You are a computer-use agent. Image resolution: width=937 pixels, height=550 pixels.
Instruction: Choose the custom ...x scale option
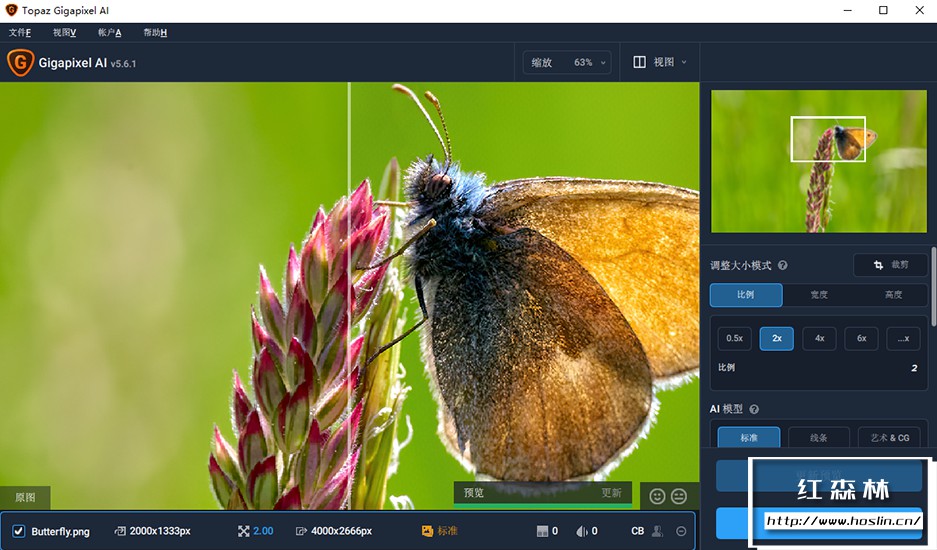click(x=904, y=338)
